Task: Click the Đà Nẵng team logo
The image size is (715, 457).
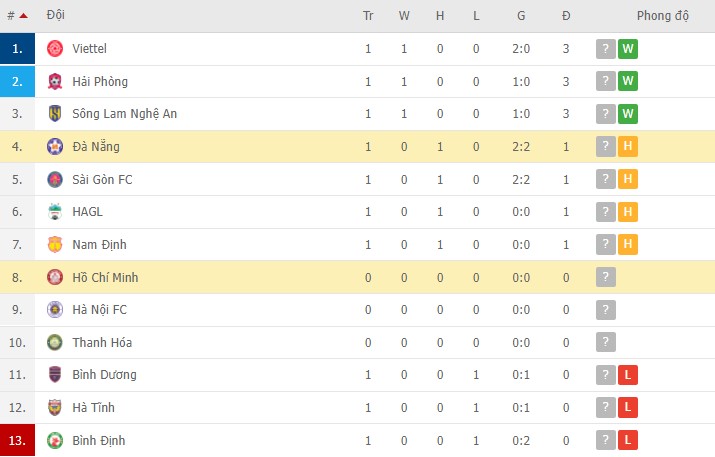Action: pyautogui.click(x=55, y=147)
